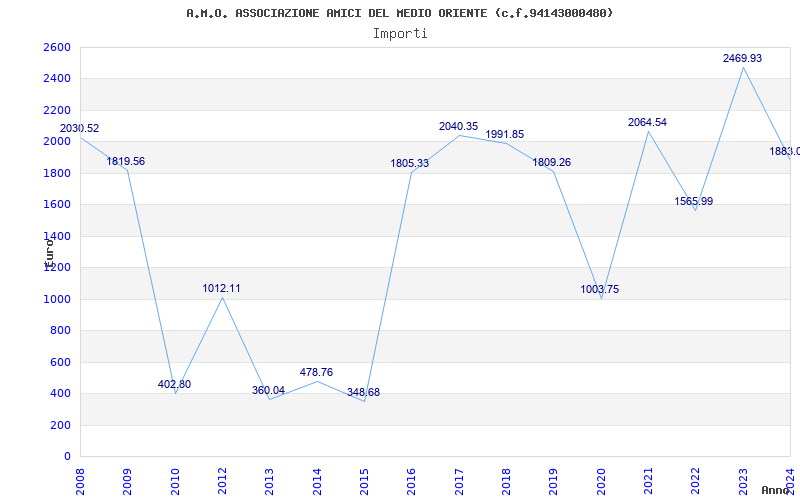Click the y-axis value 2400
This screenshot has width=800, height=500.
pos(57,79)
